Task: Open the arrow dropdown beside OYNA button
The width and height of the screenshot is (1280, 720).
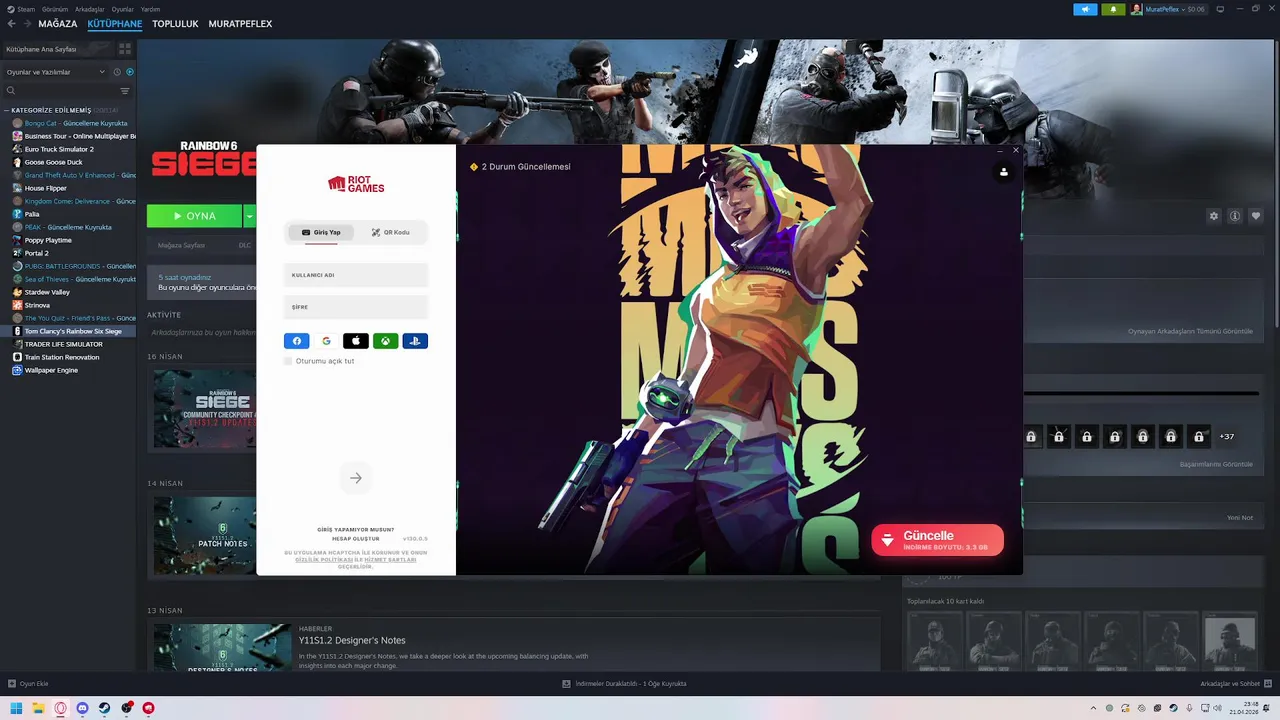Action: tap(249, 216)
